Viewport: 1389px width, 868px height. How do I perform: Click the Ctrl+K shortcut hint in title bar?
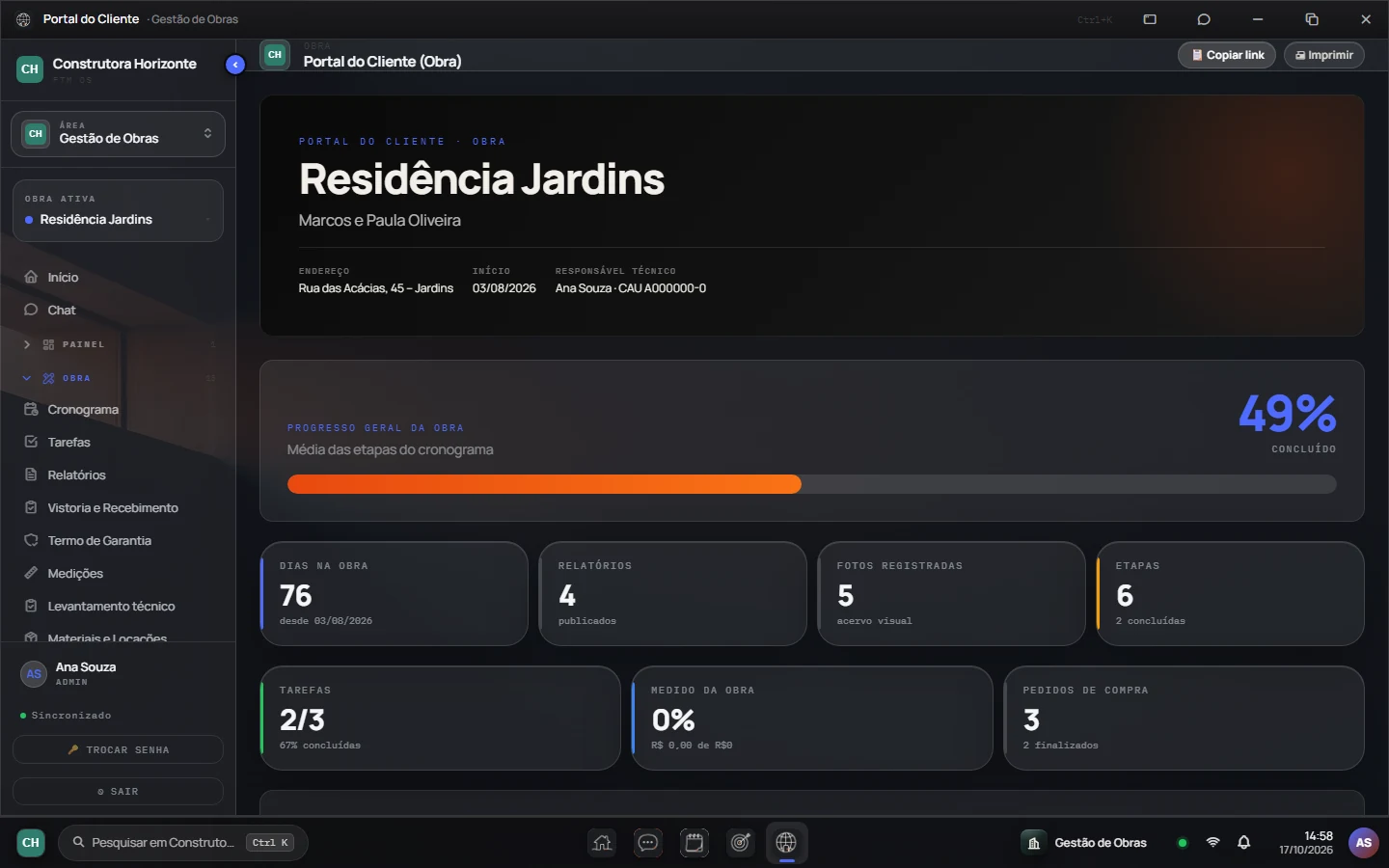[x=1095, y=19]
